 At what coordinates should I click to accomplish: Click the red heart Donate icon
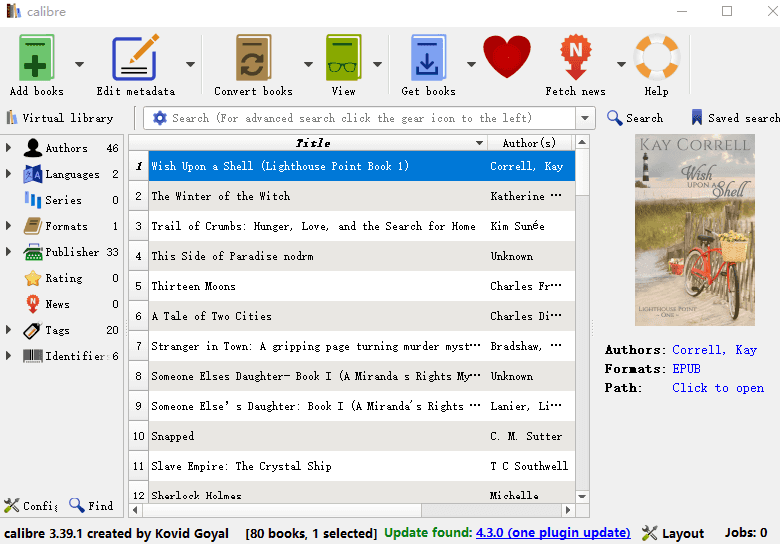click(507, 58)
